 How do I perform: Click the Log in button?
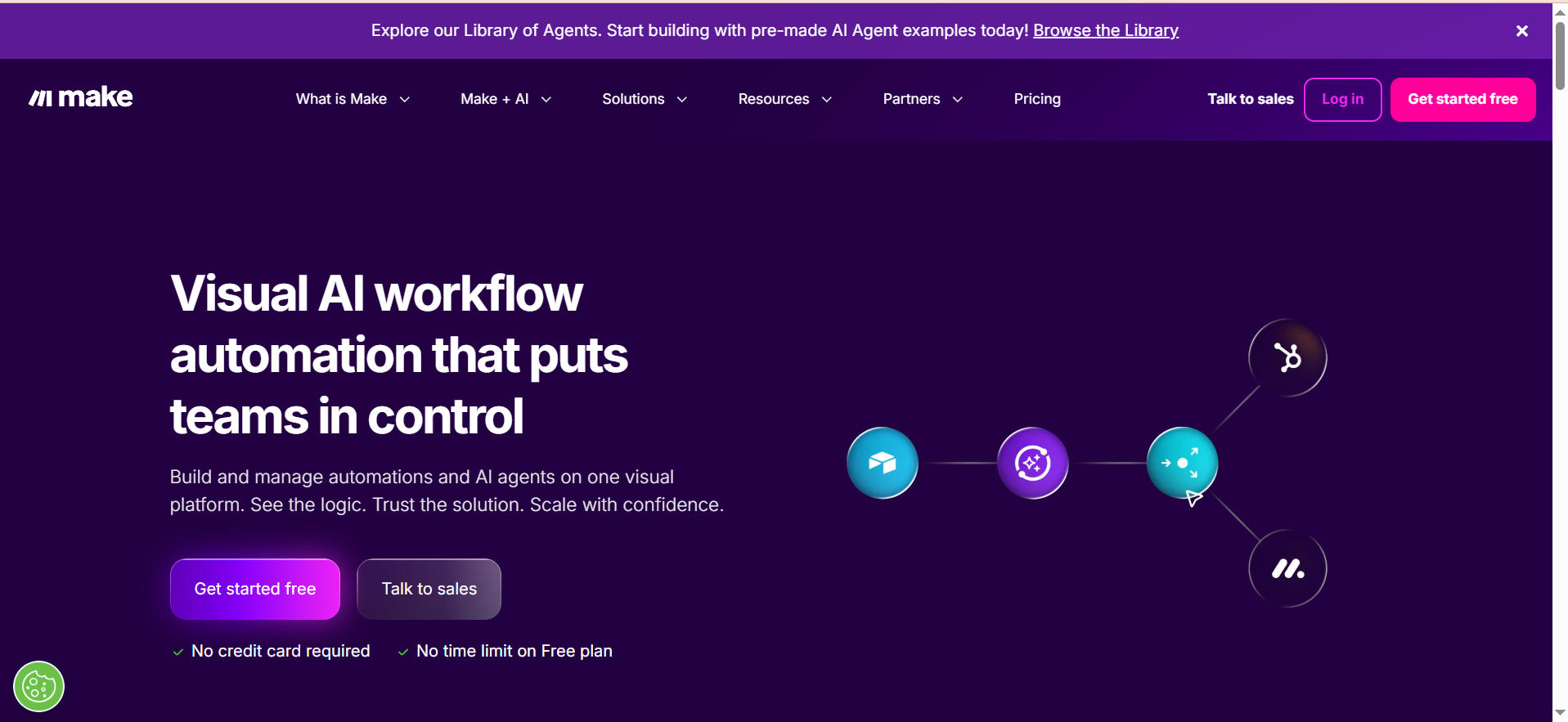coord(1342,100)
